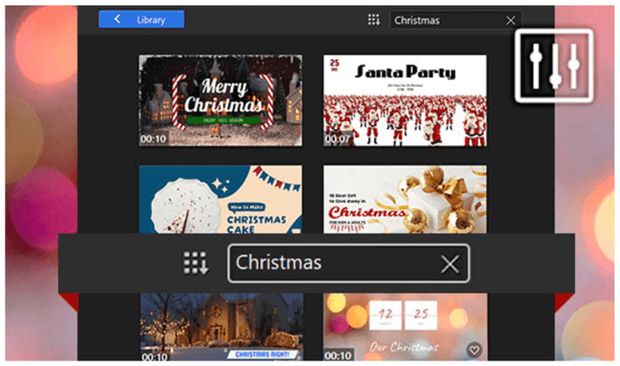Go back using the Library button
Screen dimensions: 620x366
tap(141, 19)
